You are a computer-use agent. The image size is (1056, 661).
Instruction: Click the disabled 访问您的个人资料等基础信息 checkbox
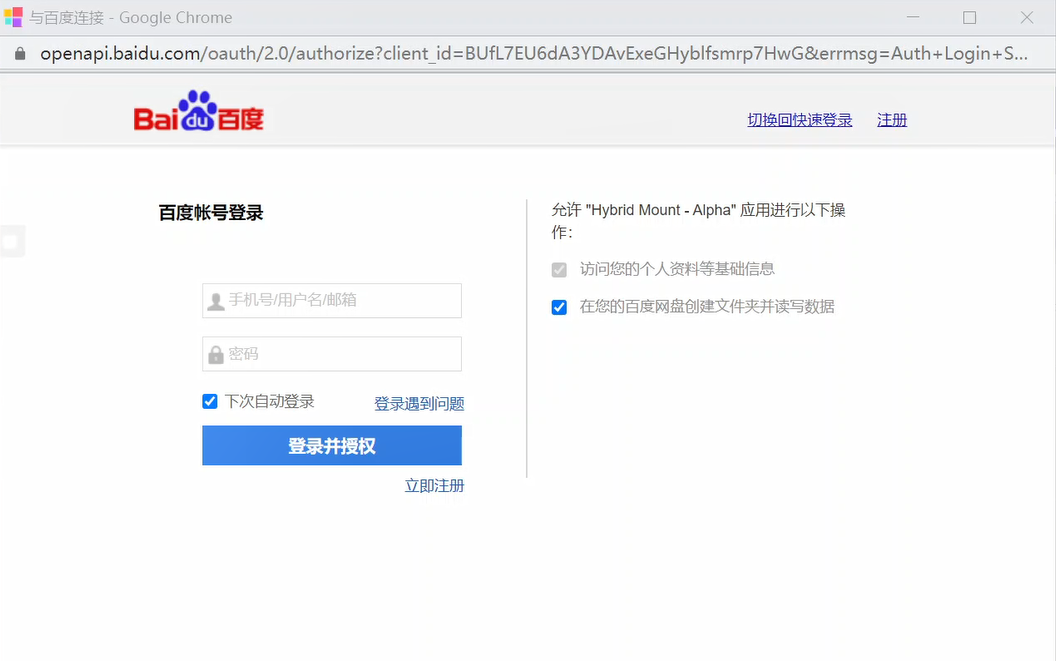(559, 270)
